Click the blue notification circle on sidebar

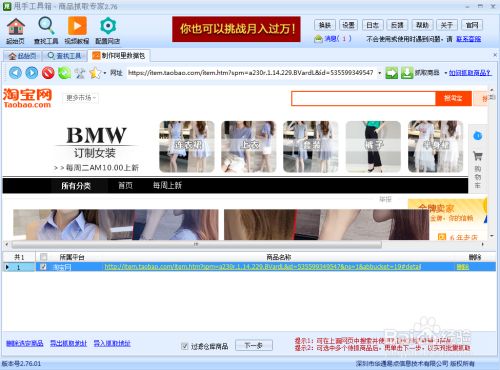pos(477,136)
